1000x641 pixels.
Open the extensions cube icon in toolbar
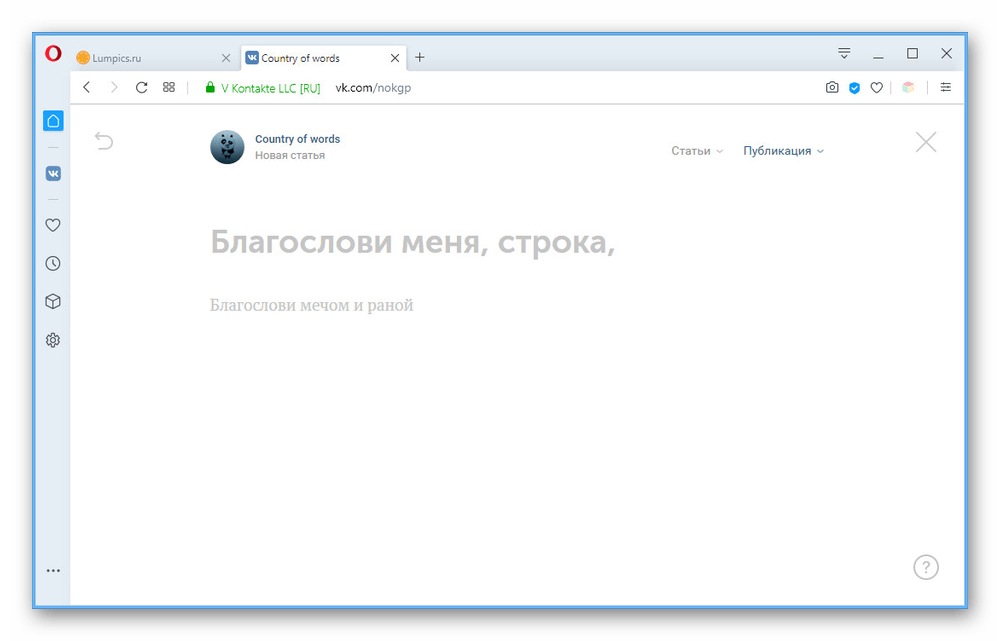(908, 88)
